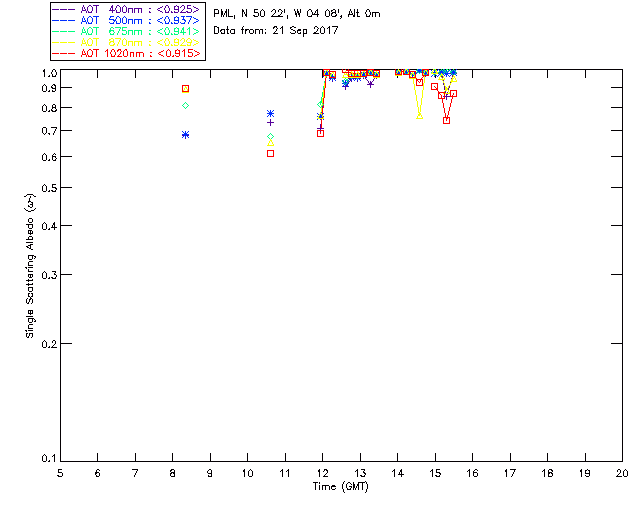The height and width of the screenshot is (512, 640).
Task: Click x-axis tick label '11'
Action: (x=285, y=473)
